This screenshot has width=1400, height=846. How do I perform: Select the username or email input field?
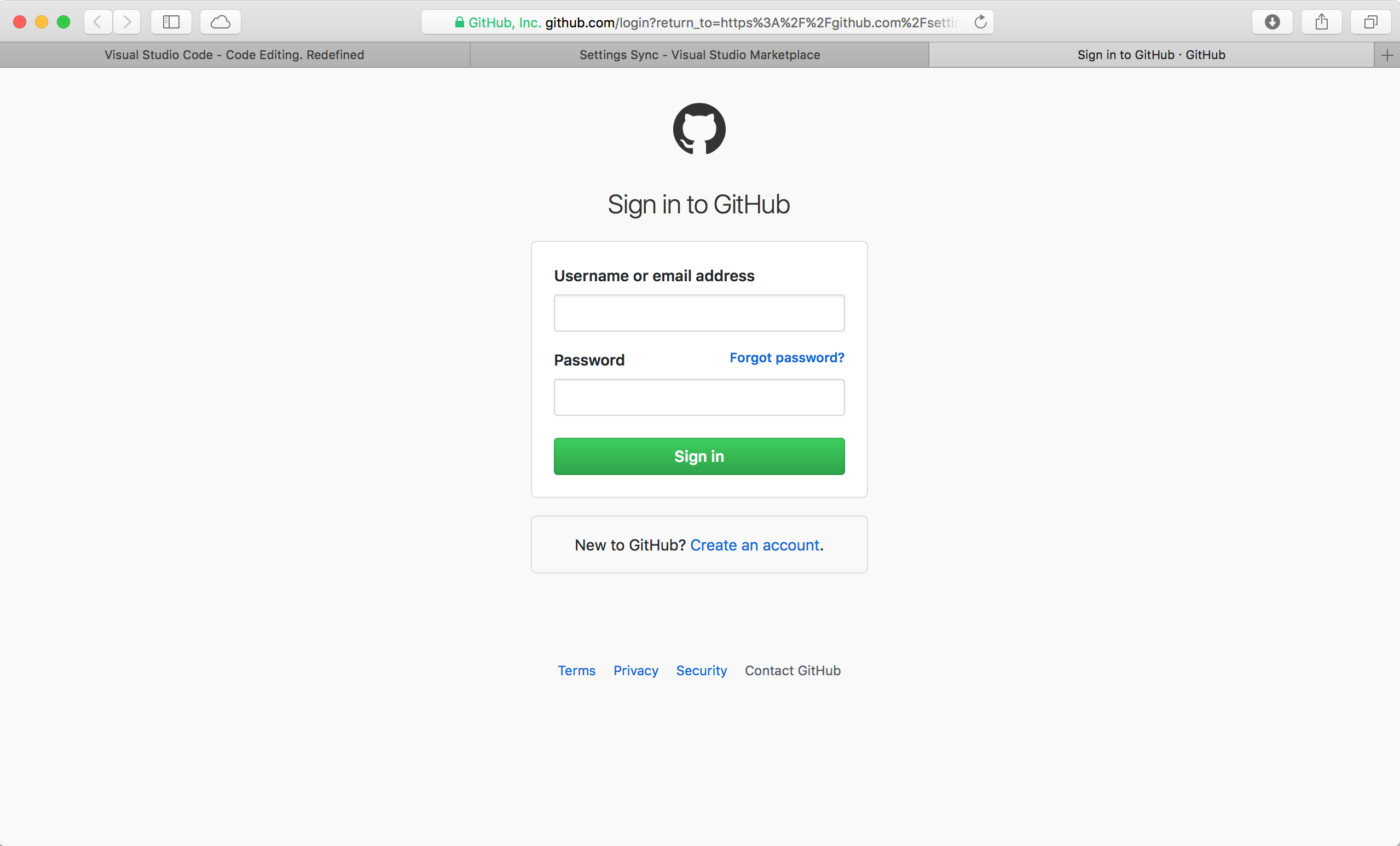point(699,312)
